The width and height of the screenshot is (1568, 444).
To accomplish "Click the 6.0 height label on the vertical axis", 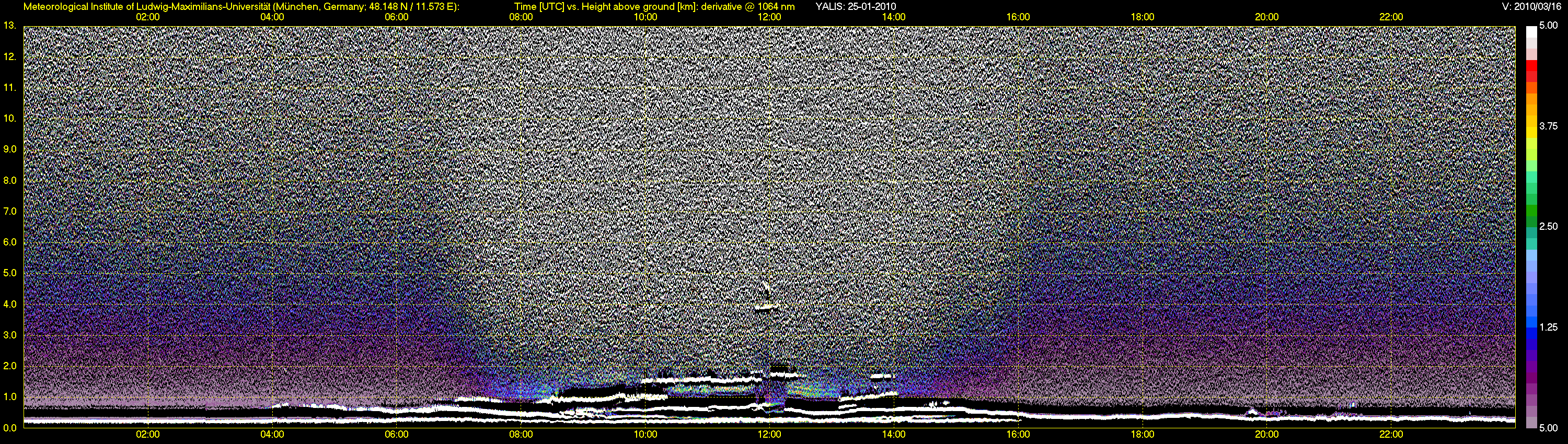I will [10, 242].
